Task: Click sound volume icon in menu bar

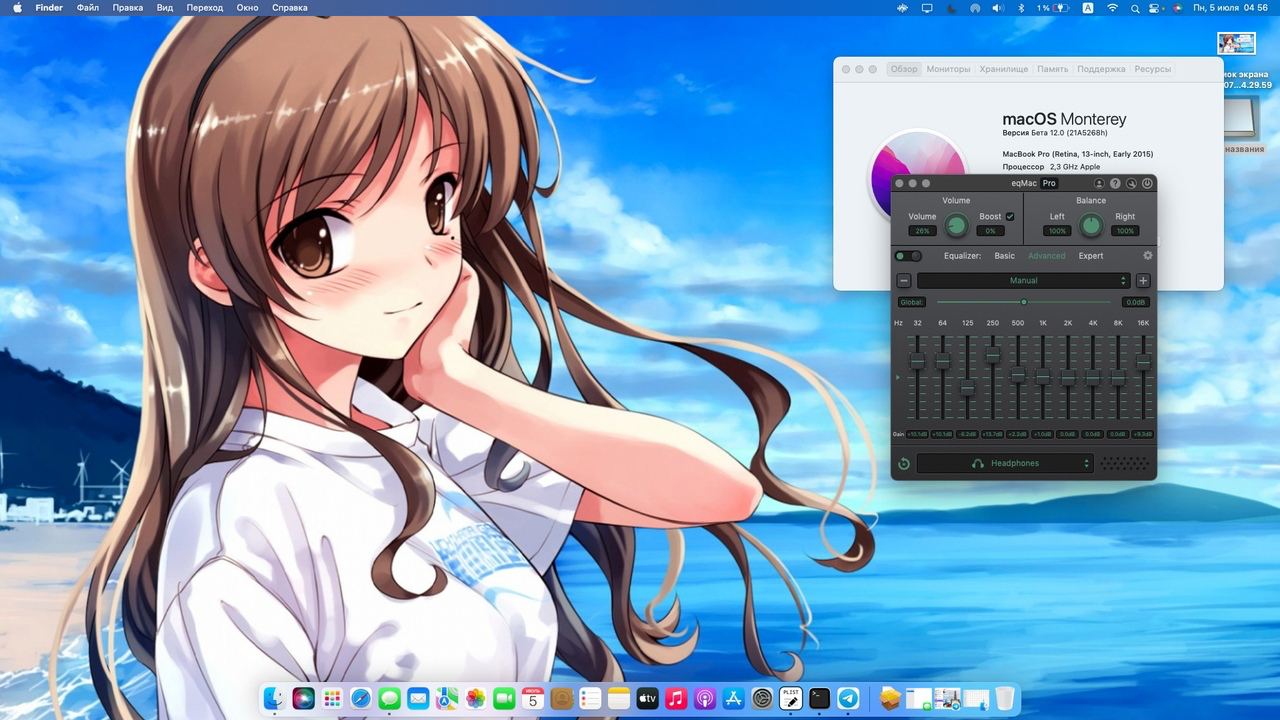Action: 997,8
